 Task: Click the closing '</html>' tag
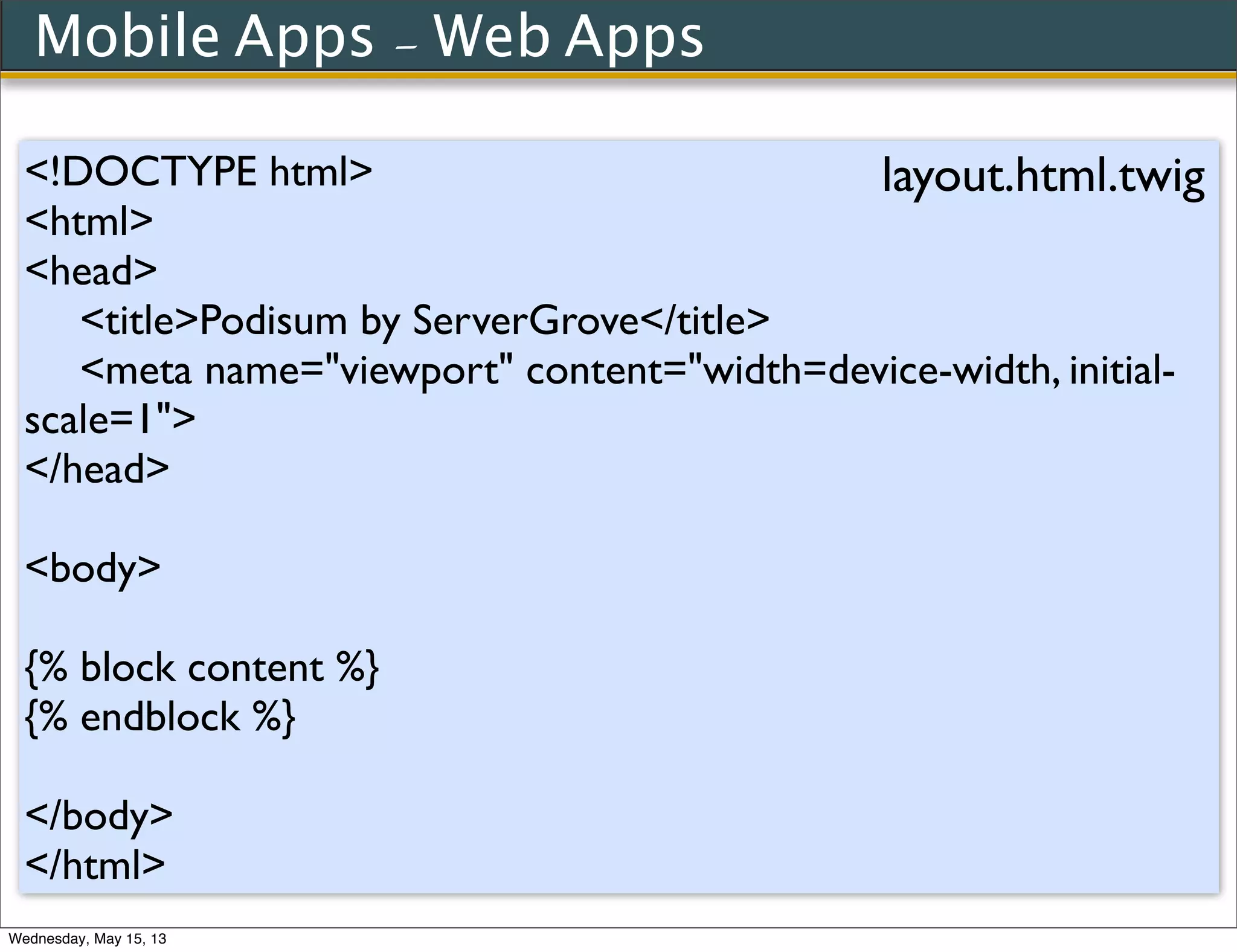coord(95,865)
